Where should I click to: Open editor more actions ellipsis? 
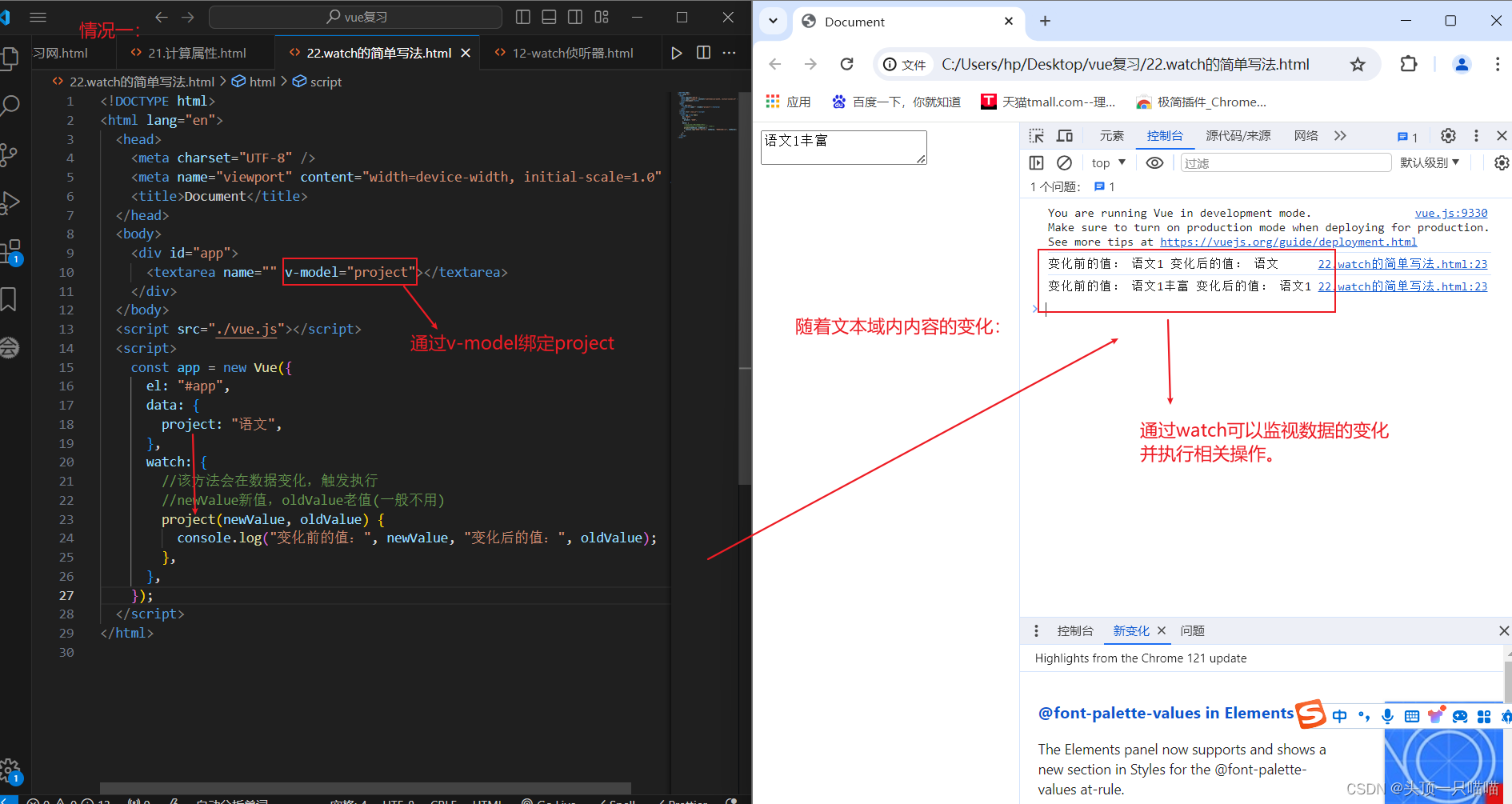pos(729,53)
